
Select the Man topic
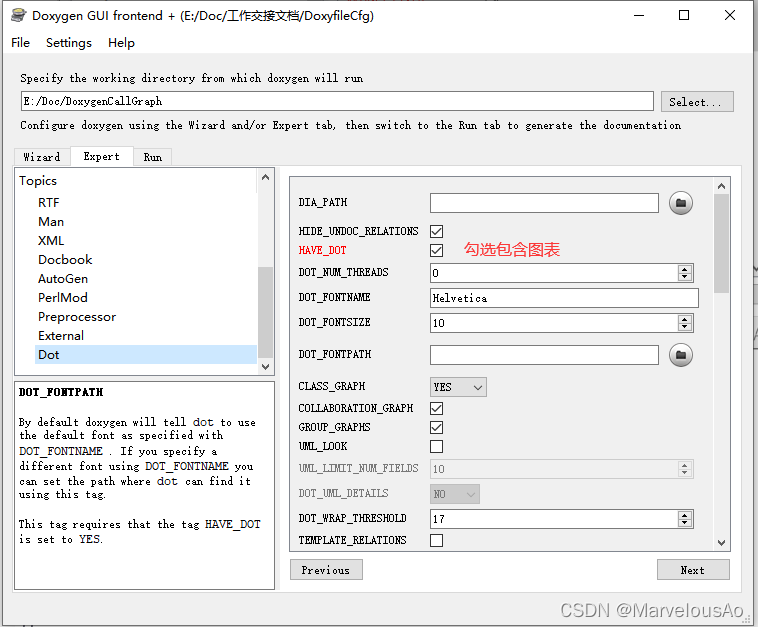[x=51, y=221]
